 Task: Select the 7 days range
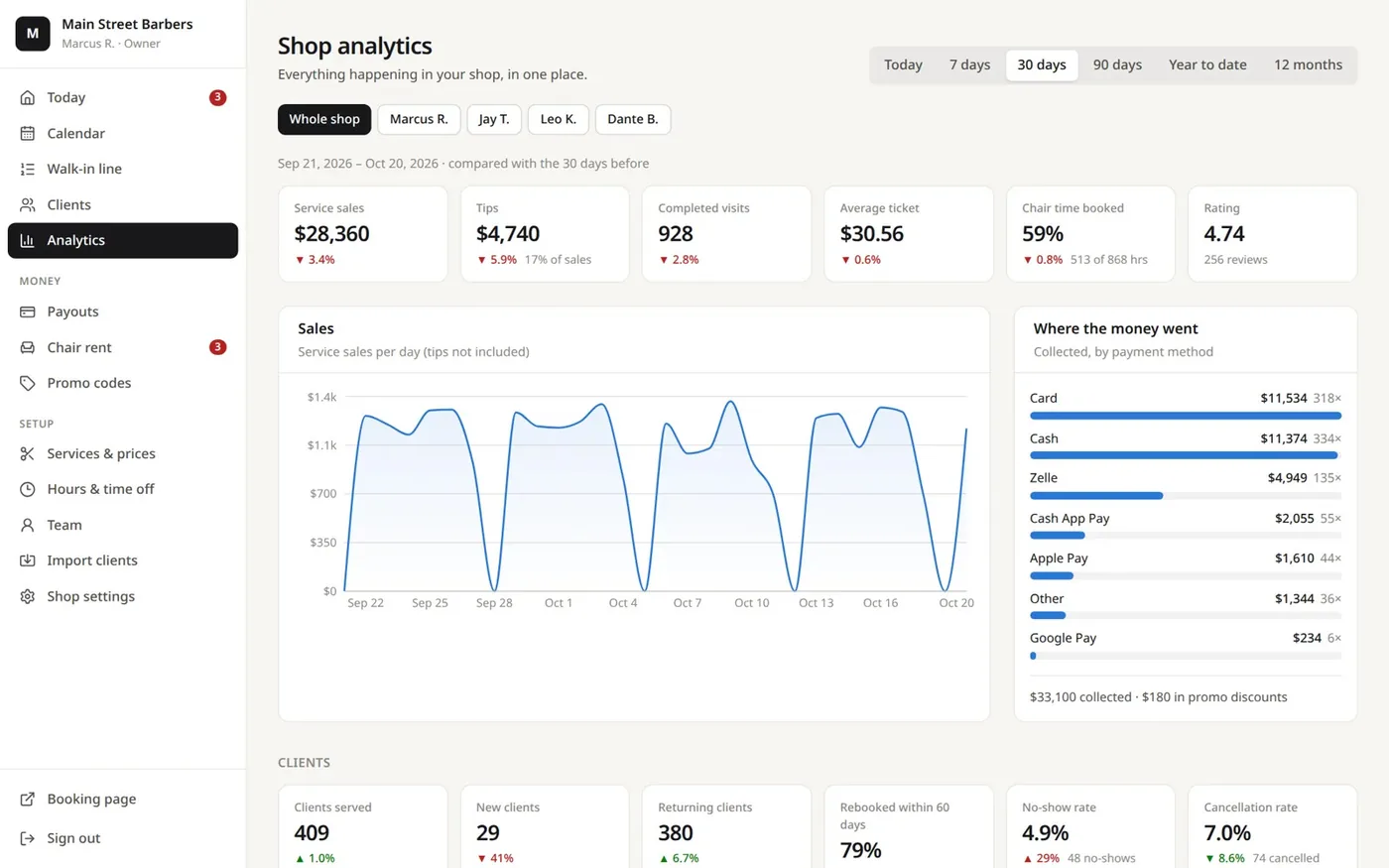pyautogui.click(x=969, y=64)
